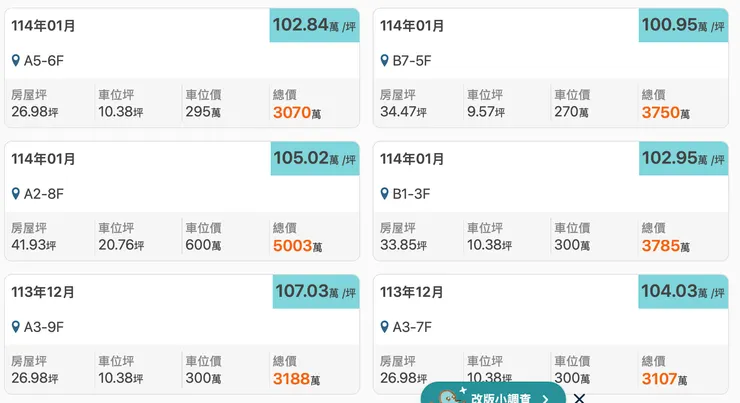Dismiss the 改版小調查 survey banner

[x=579, y=397]
